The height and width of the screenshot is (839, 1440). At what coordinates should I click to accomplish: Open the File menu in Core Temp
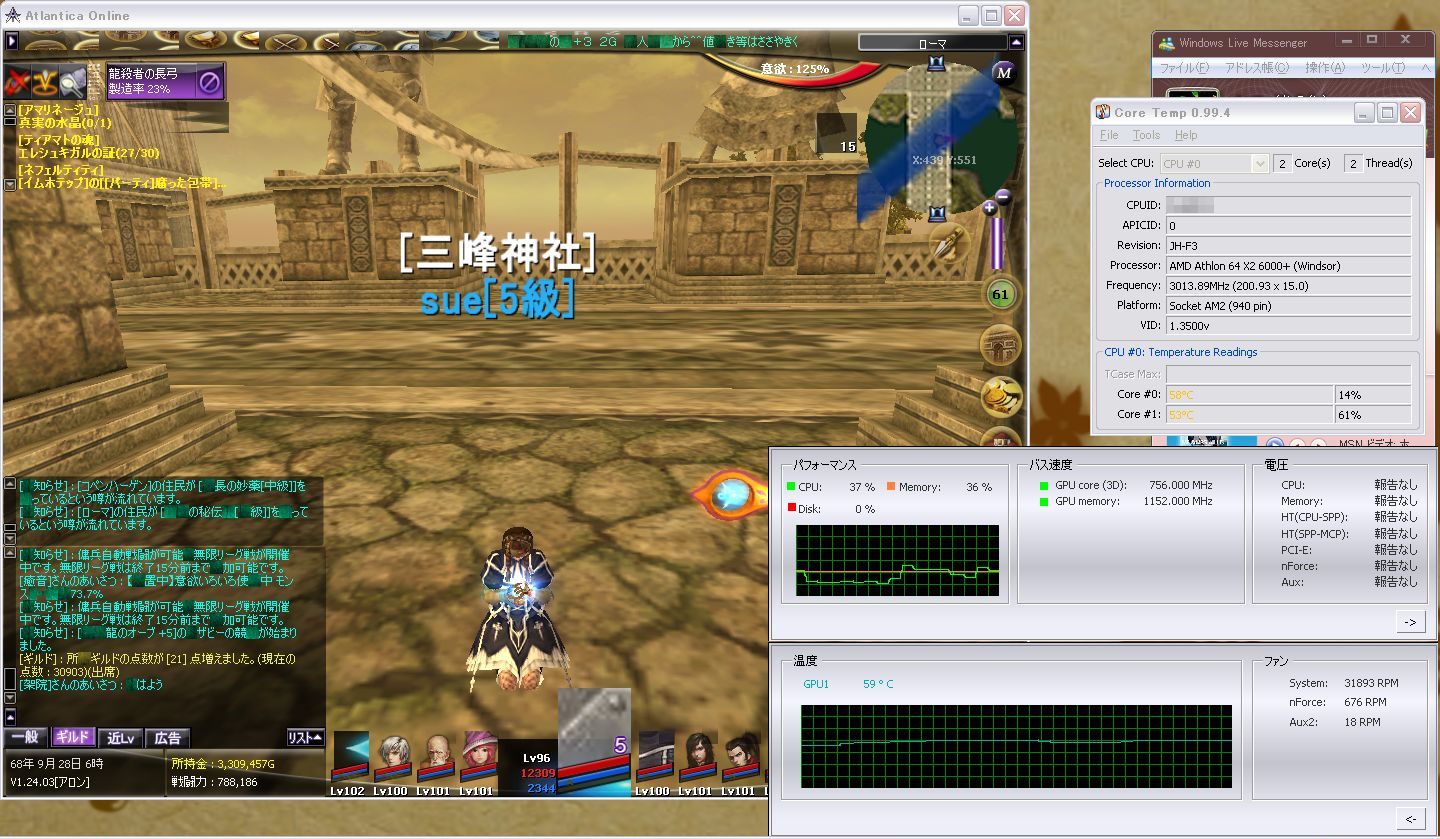coord(1109,135)
